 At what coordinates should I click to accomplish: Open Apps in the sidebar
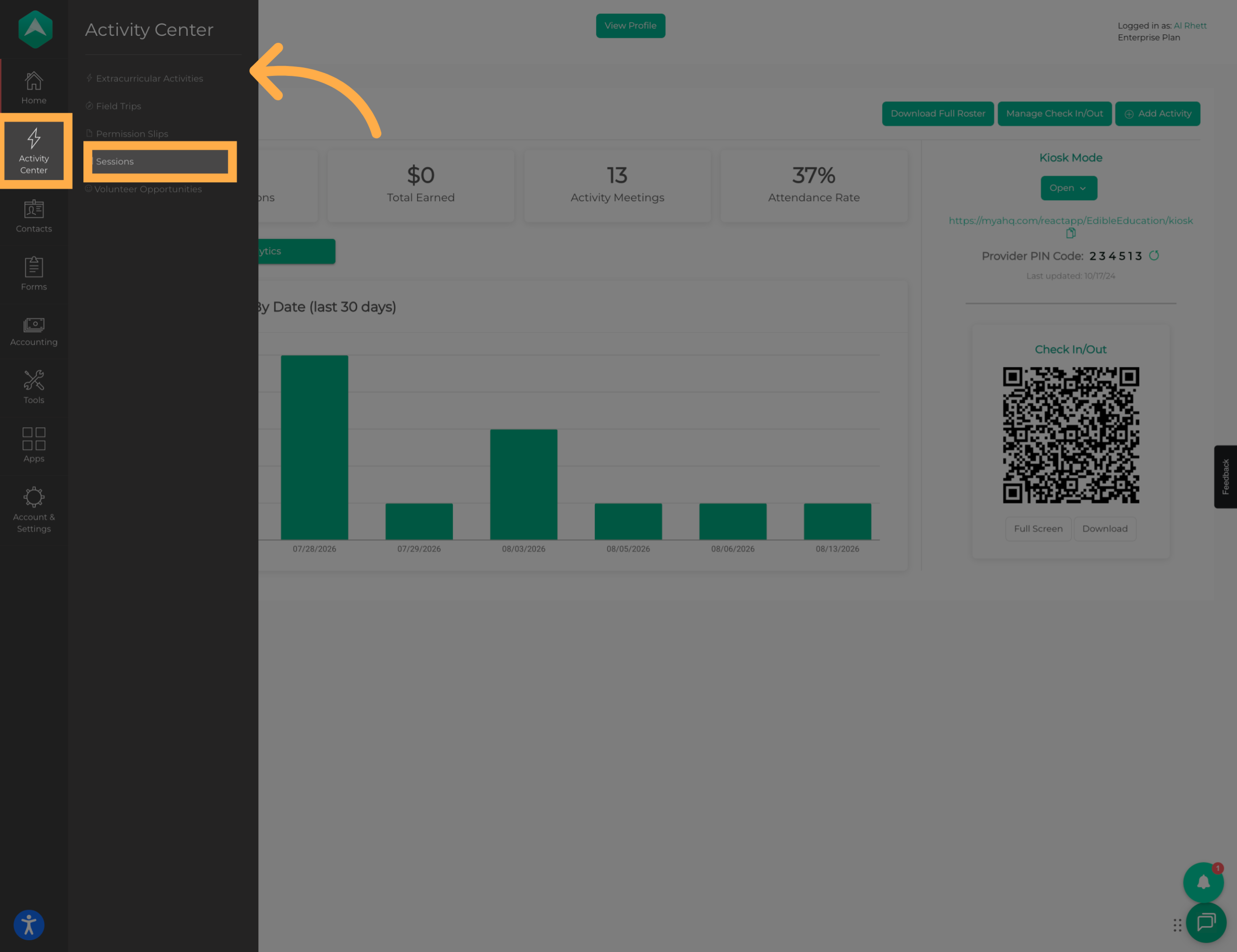pos(34,445)
